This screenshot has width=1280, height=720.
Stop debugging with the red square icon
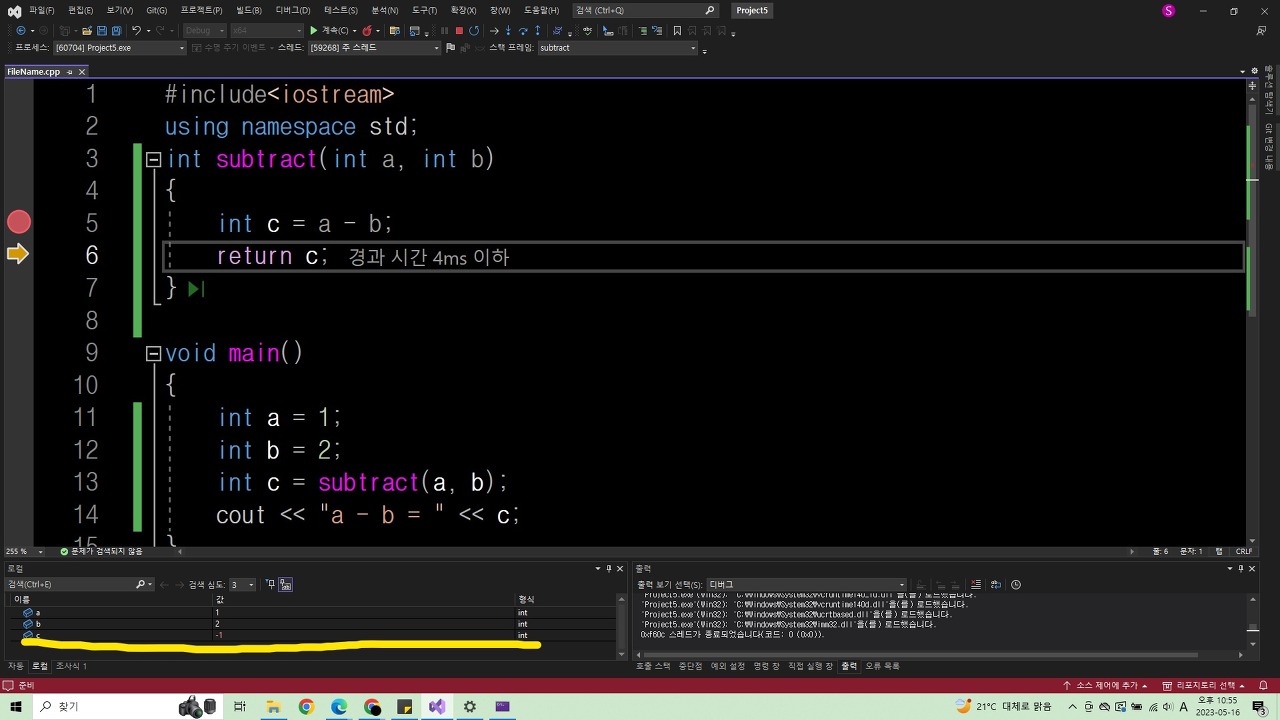[x=459, y=30]
